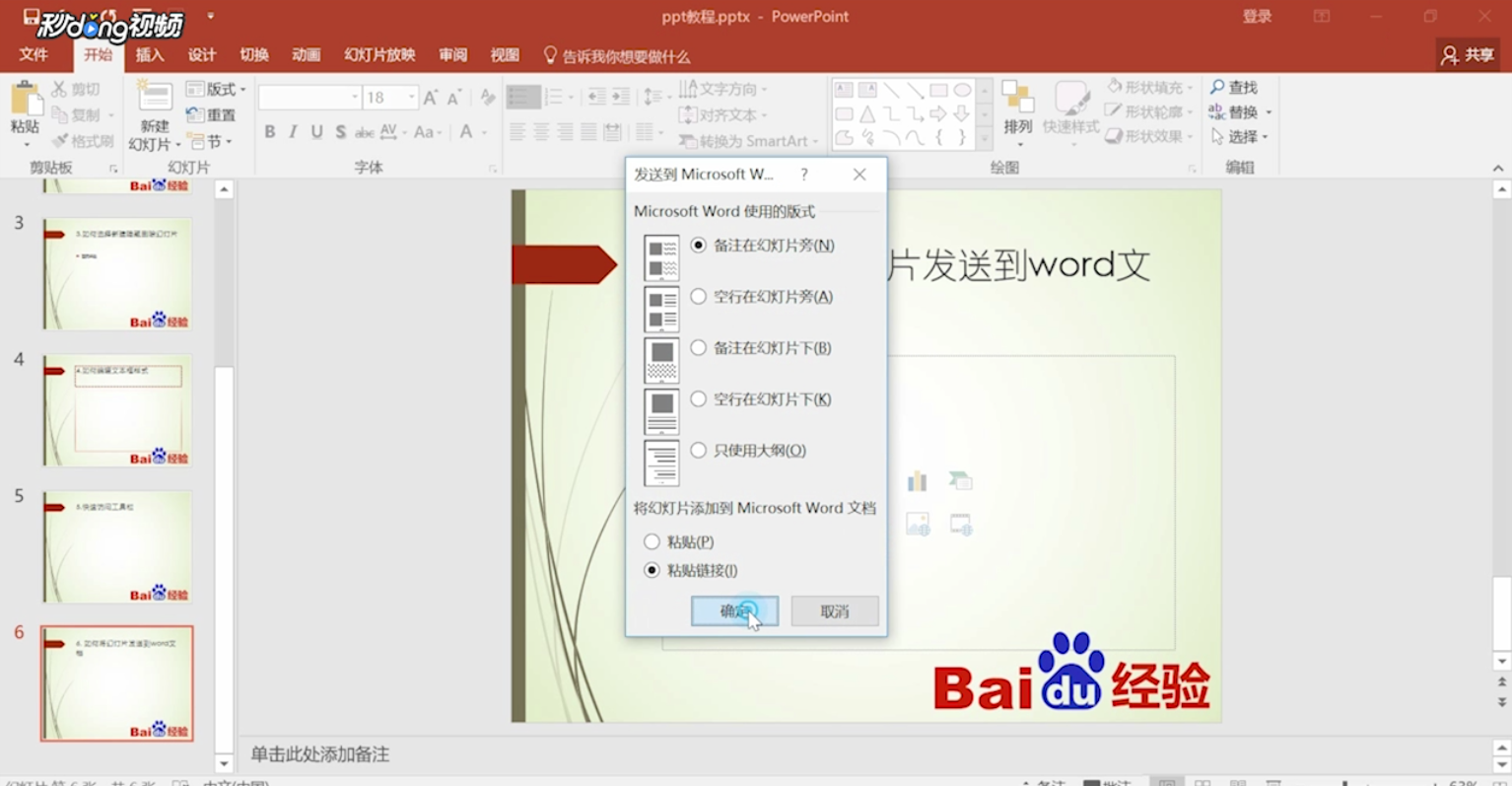Toggle underline formatting U

coord(316,132)
